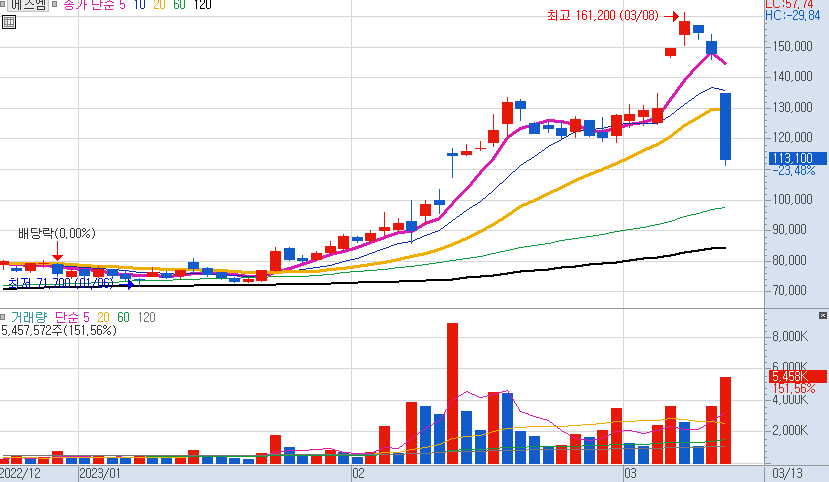This screenshot has height=482, width=829.
Task: Select the green 60-day price moving average label
Action: tap(179, 5)
